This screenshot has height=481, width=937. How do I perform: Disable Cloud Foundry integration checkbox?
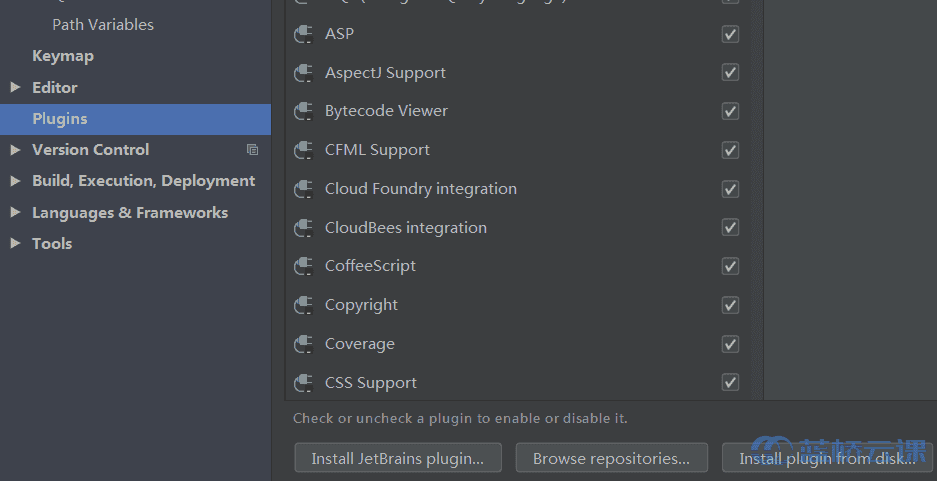point(730,189)
